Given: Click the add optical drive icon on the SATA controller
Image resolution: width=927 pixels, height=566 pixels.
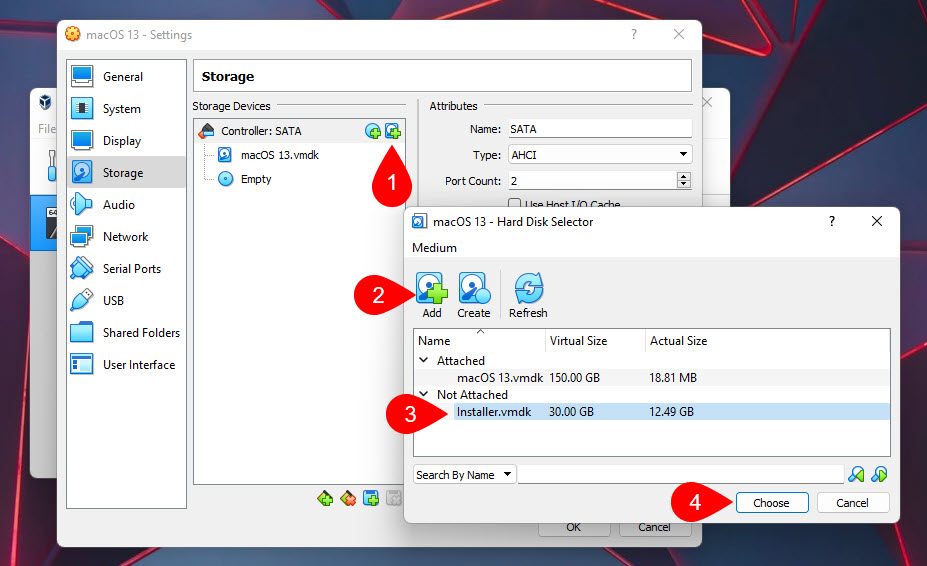Looking at the screenshot, I should pos(373,131).
